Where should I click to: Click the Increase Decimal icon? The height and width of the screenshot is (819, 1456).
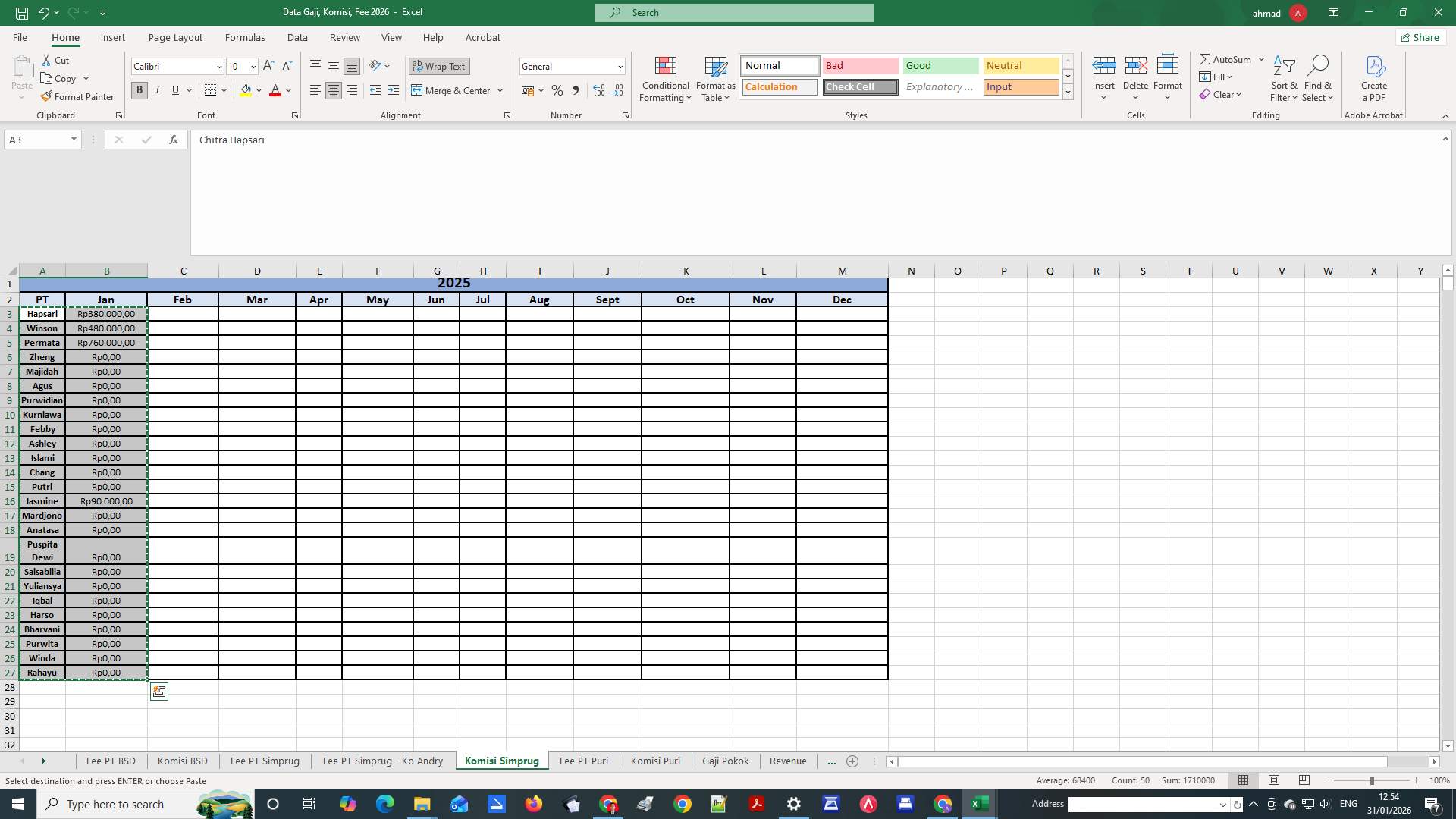pos(598,90)
